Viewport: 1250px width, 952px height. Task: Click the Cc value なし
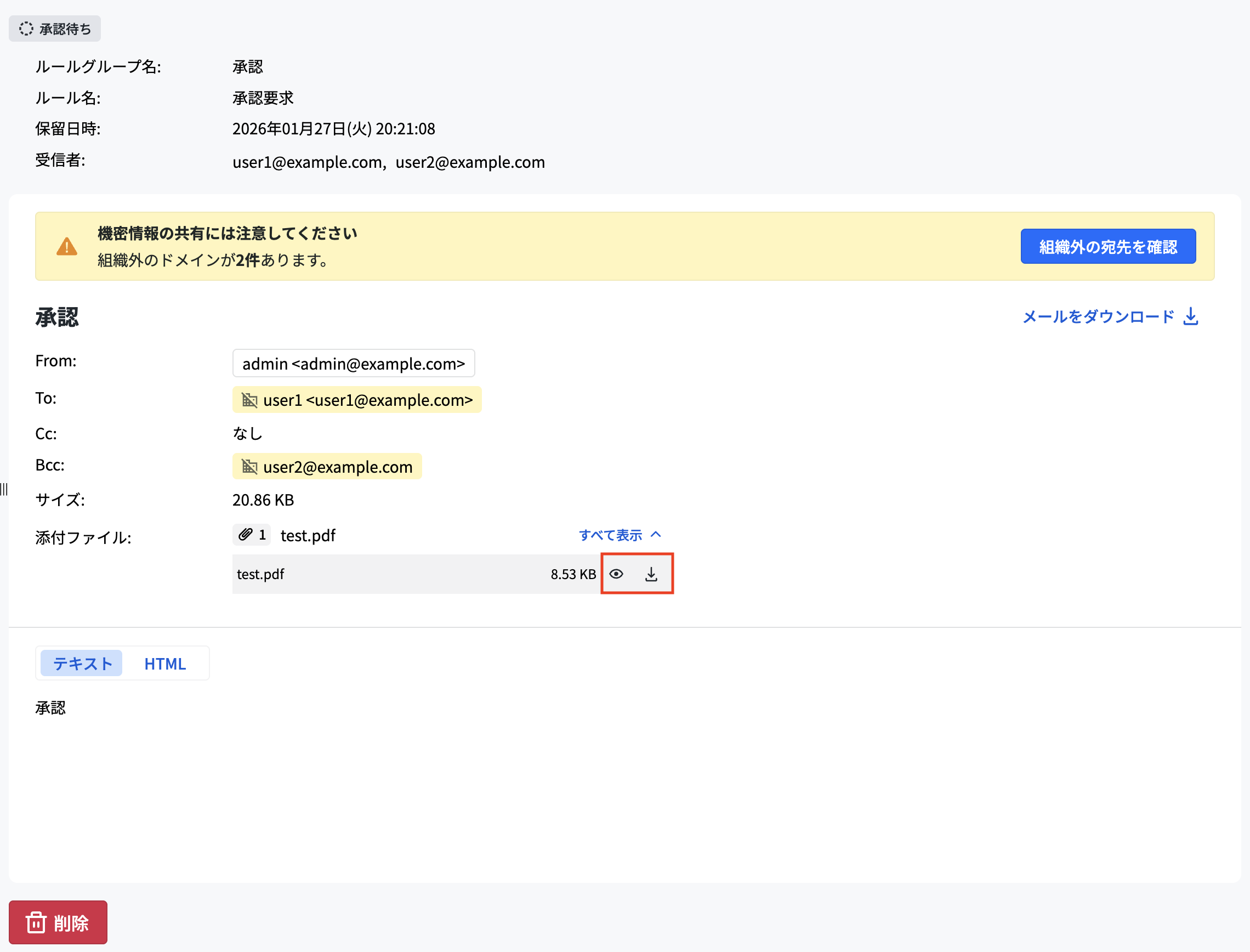click(x=247, y=433)
